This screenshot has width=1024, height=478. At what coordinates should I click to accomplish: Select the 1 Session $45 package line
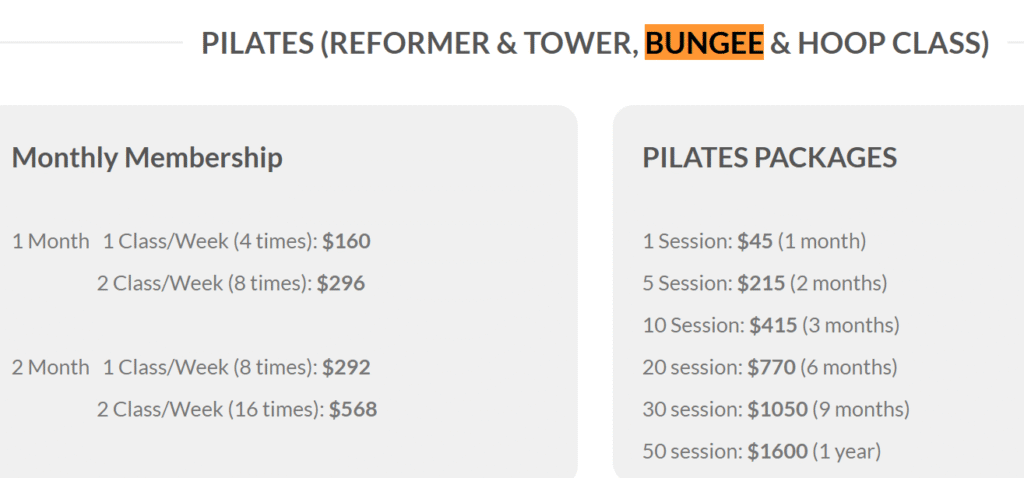pos(754,242)
